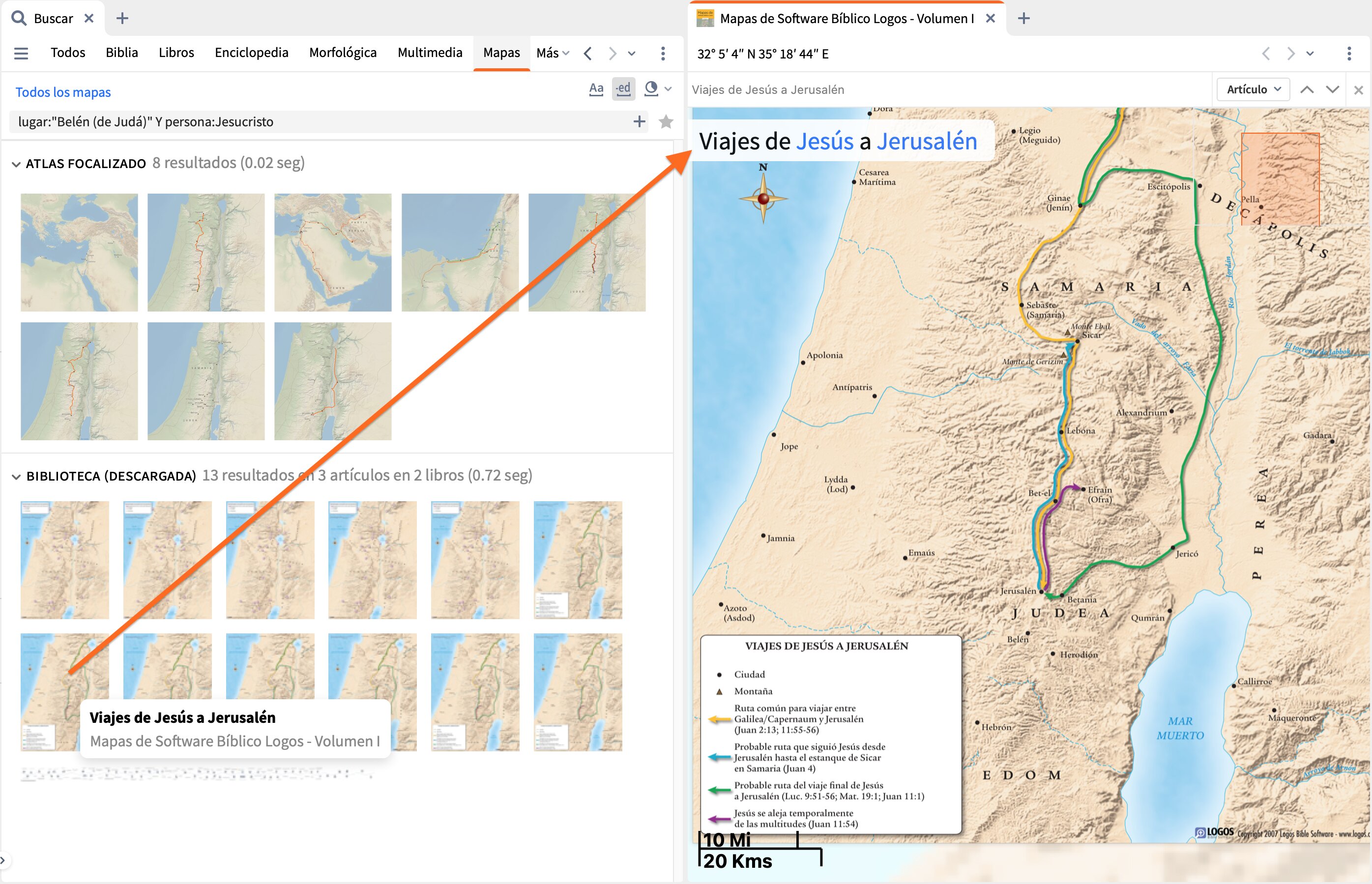Image resolution: width=1372 pixels, height=884 pixels.
Task: Expand the collapsed left sidebar chevron
Action: 3,860
